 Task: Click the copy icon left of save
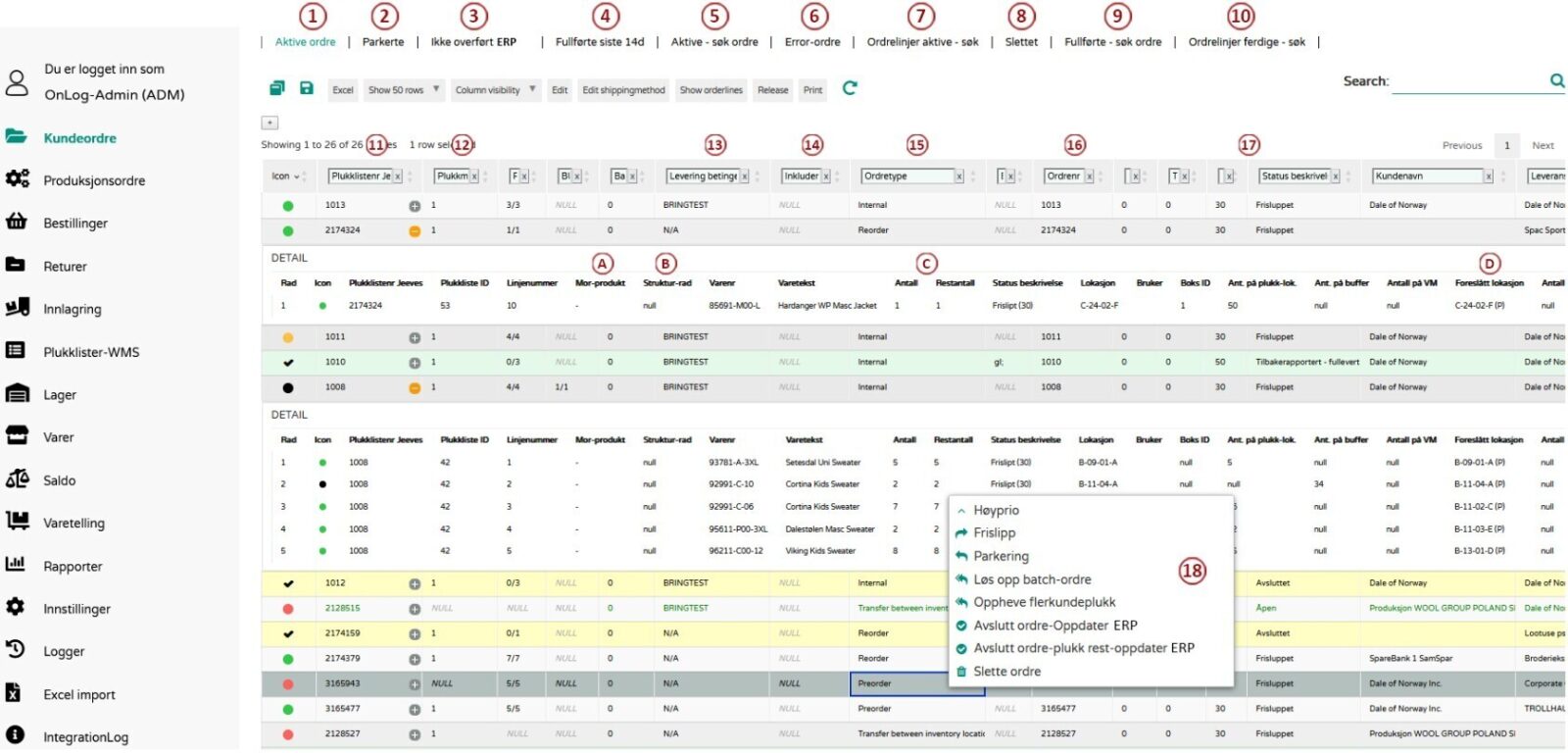(277, 88)
